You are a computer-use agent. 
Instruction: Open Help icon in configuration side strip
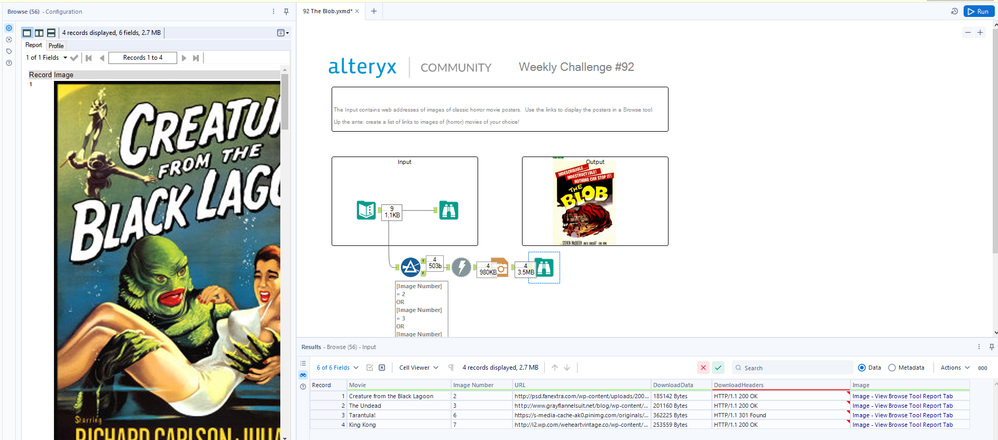[x=9, y=62]
